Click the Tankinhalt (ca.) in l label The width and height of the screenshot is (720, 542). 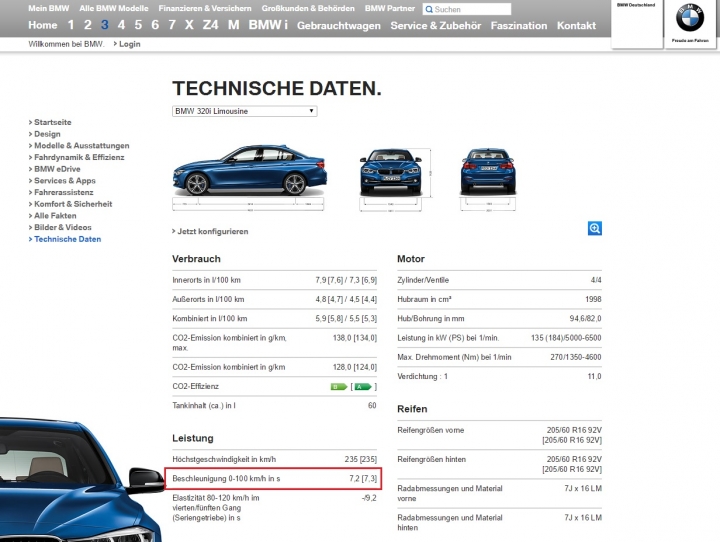[x=204, y=406]
